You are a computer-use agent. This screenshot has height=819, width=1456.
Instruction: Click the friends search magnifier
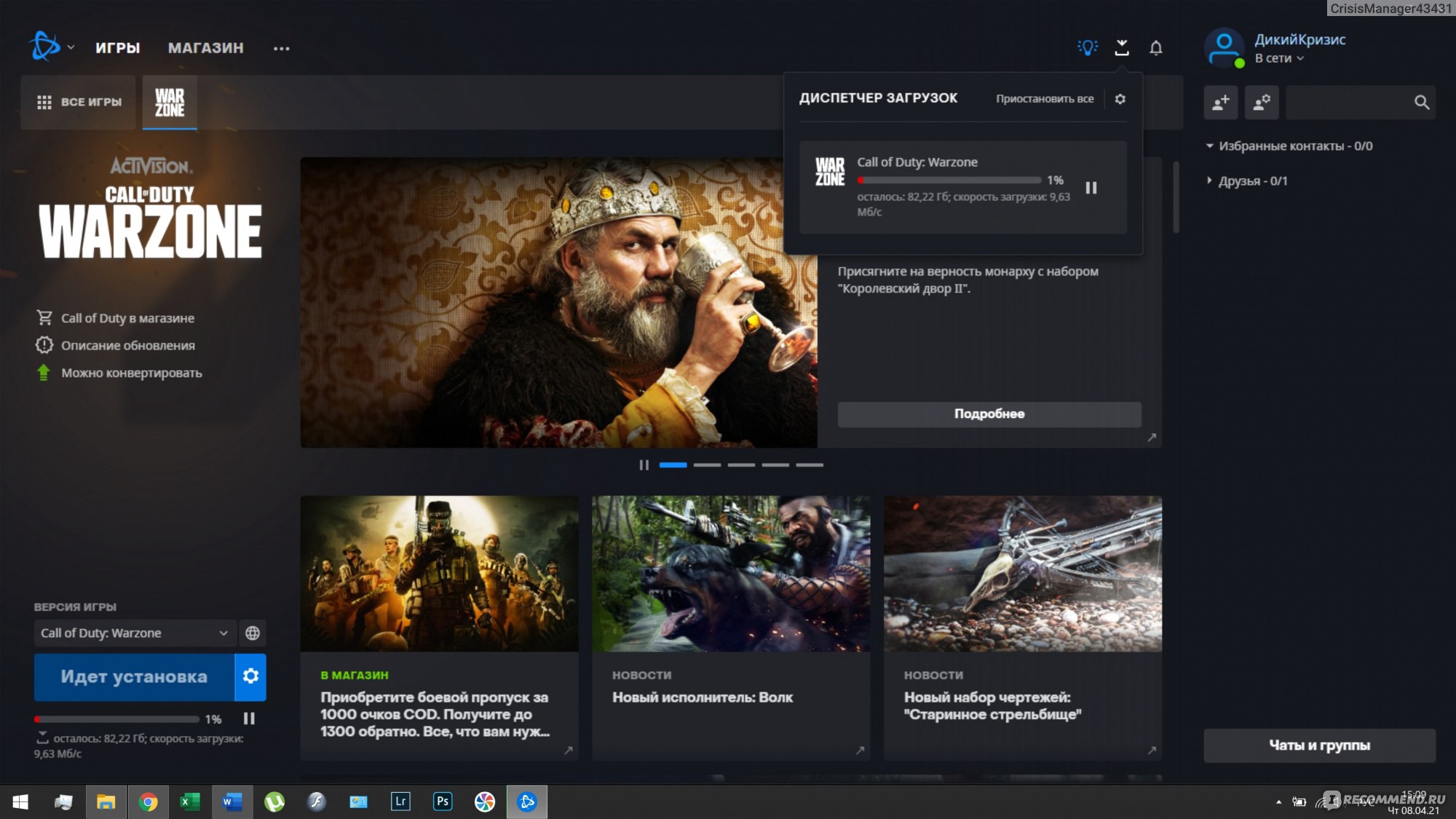point(1422,103)
